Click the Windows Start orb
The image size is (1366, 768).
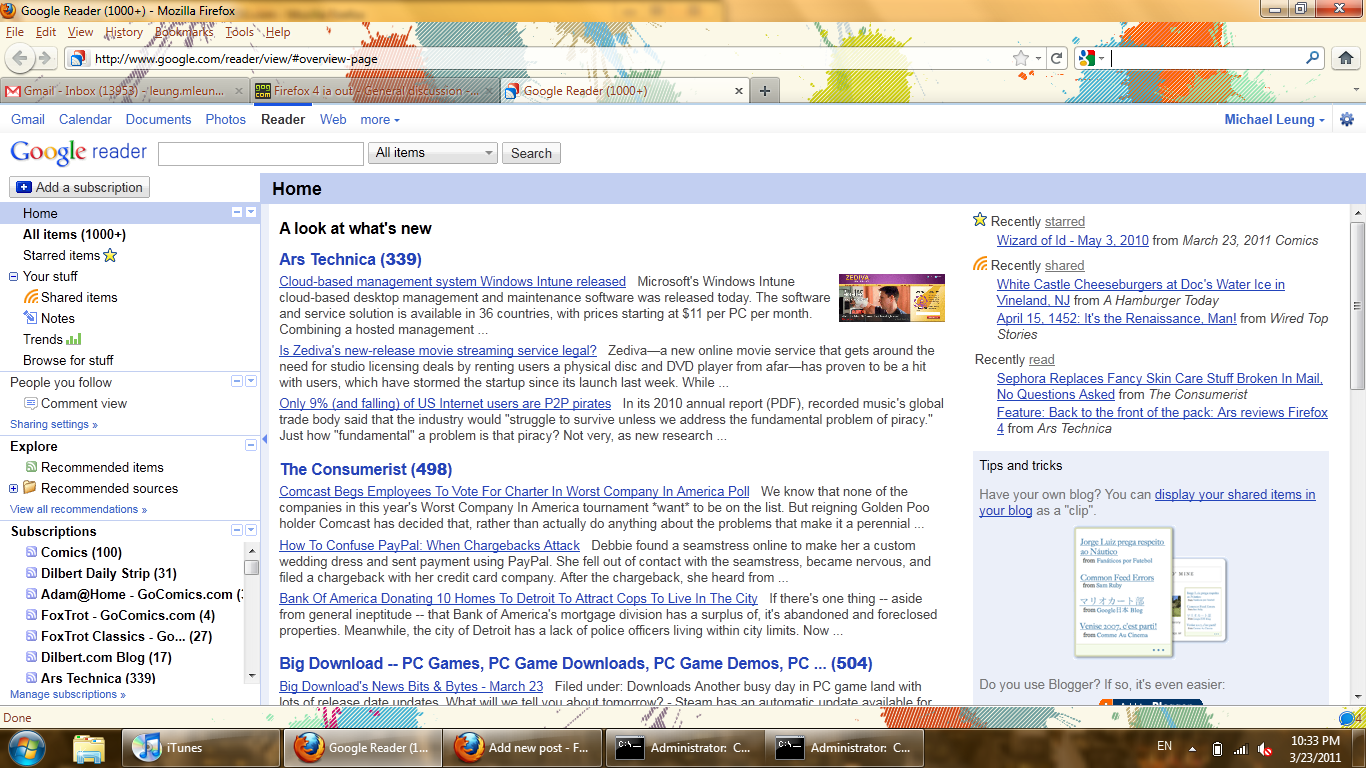click(27, 747)
